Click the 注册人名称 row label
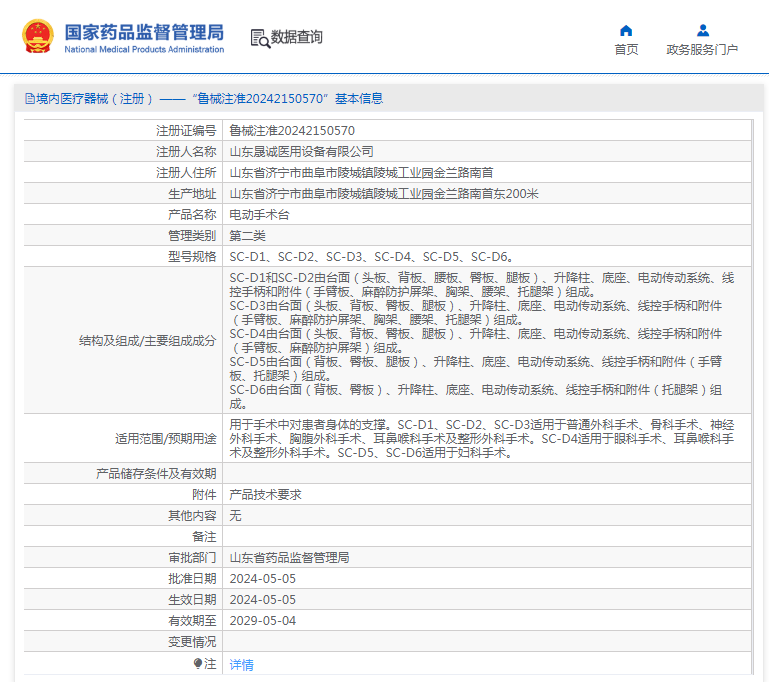The image size is (769, 682). tap(186, 152)
